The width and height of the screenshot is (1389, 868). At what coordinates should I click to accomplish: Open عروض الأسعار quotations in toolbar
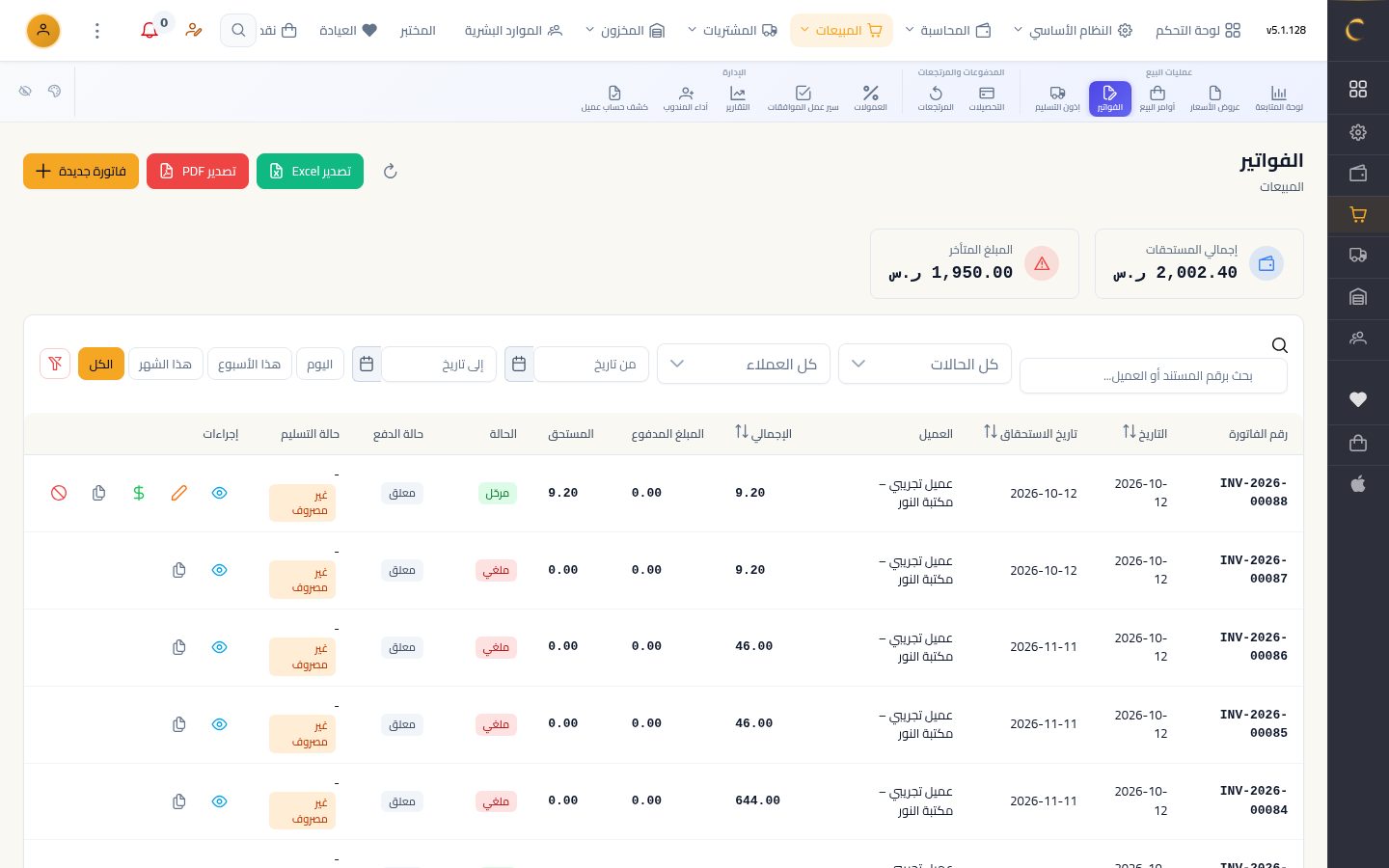1214,97
